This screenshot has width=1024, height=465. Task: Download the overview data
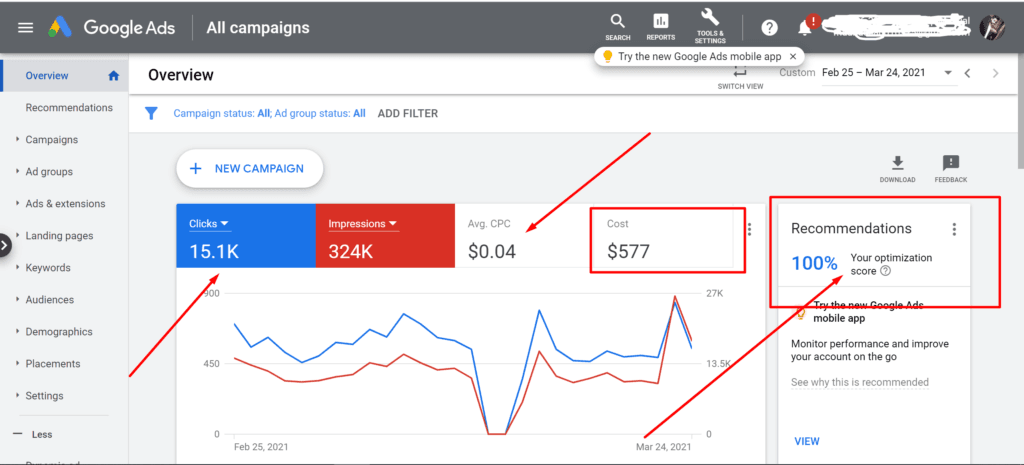(897, 168)
